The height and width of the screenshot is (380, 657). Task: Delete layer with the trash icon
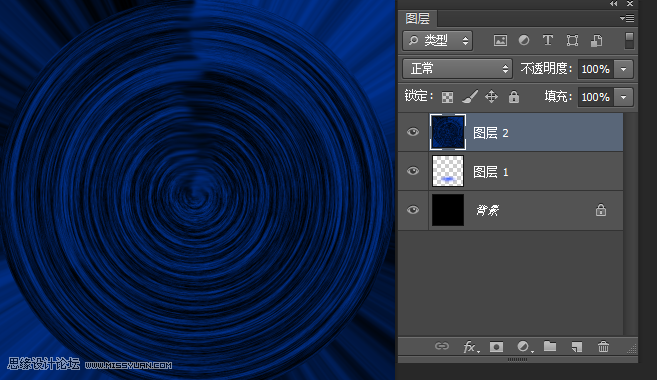[x=603, y=346]
